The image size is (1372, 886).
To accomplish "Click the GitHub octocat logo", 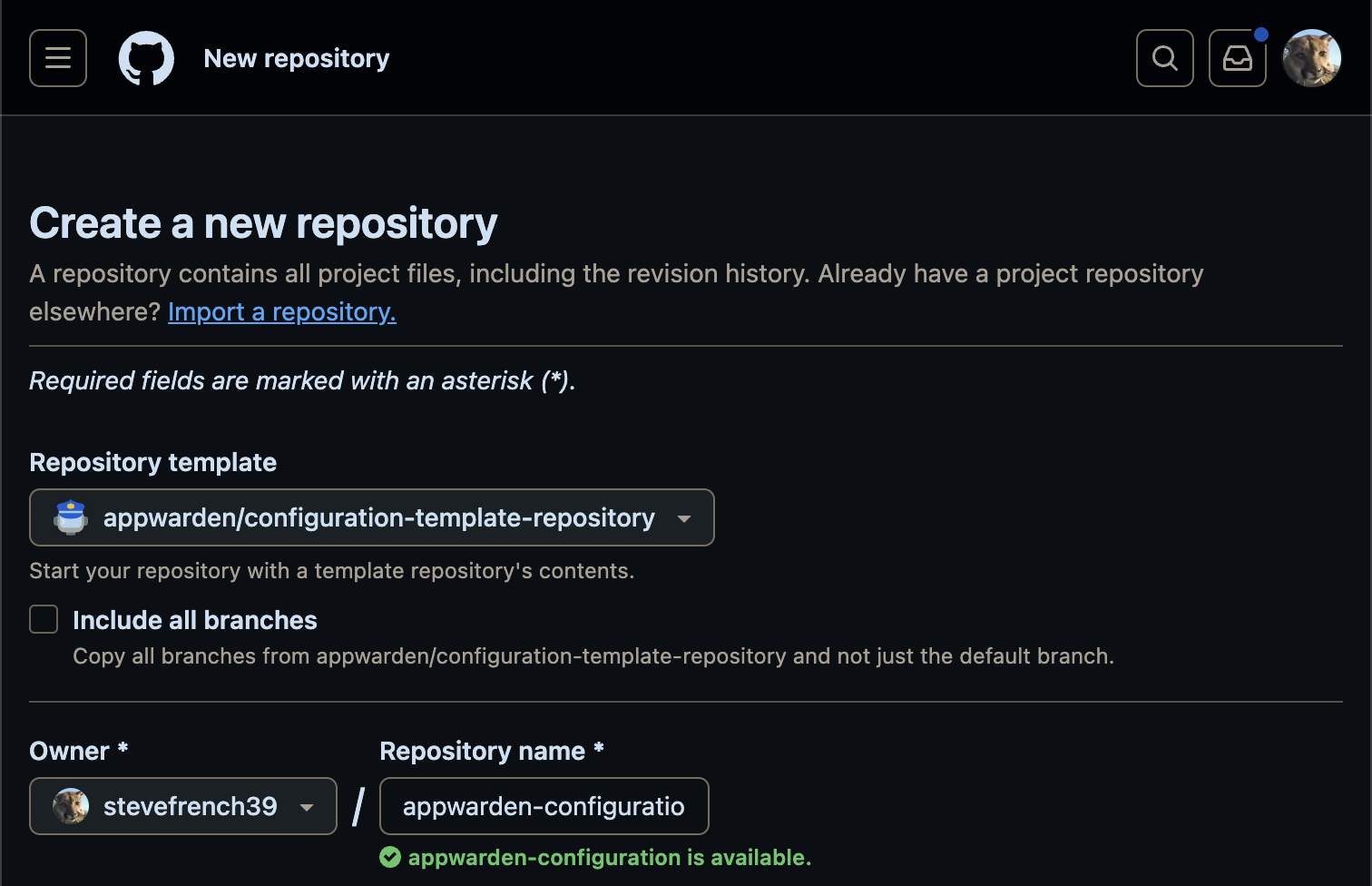I will [146, 58].
